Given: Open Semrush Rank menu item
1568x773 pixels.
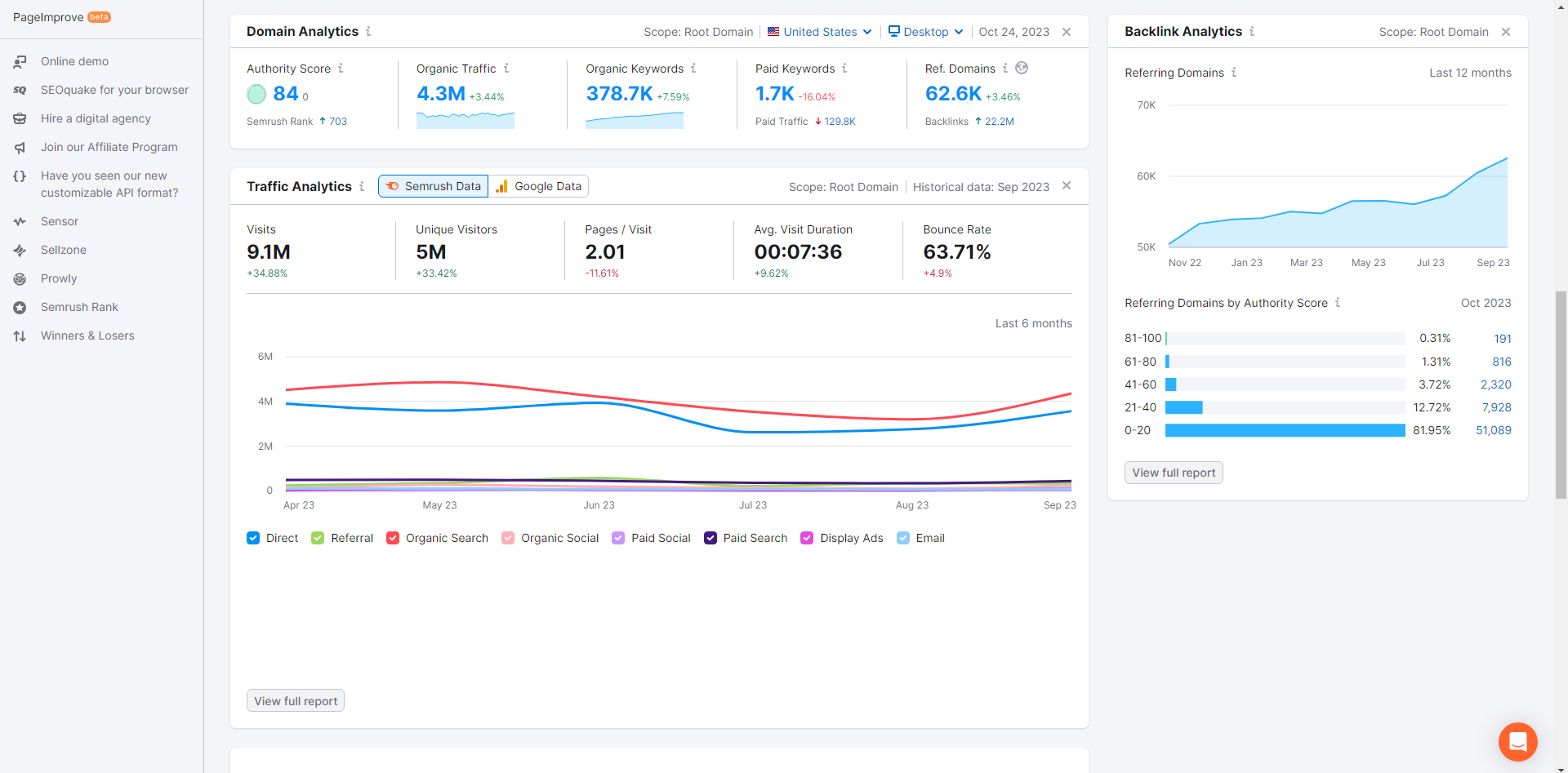Looking at the screenshot, I should 79,307.
